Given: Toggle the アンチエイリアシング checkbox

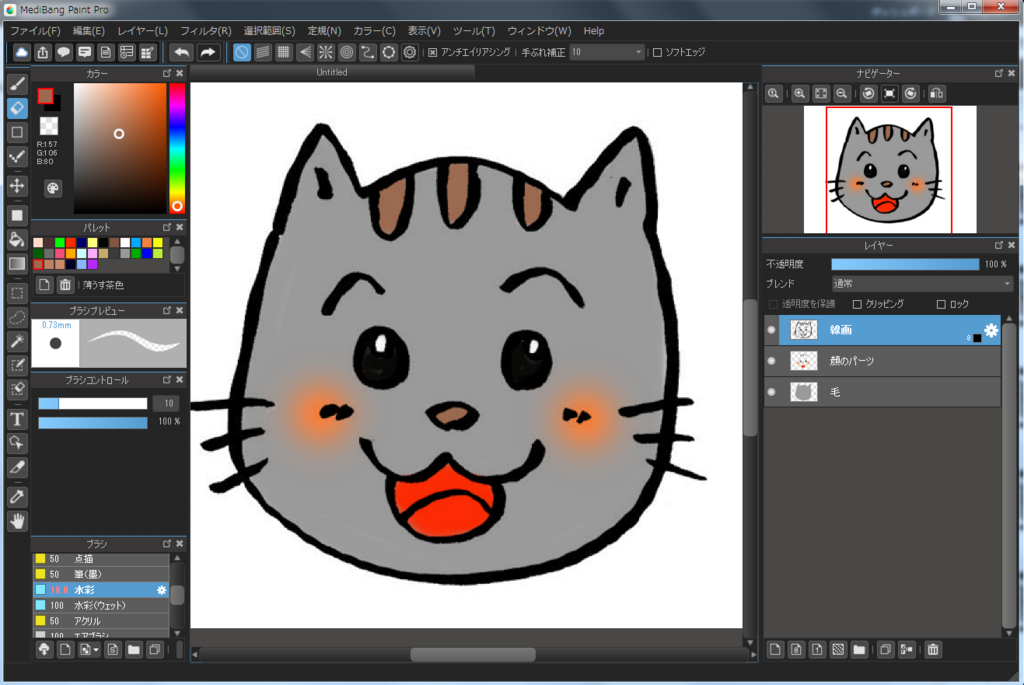Looking at the screenshot, I should click(x=432, y=52).
